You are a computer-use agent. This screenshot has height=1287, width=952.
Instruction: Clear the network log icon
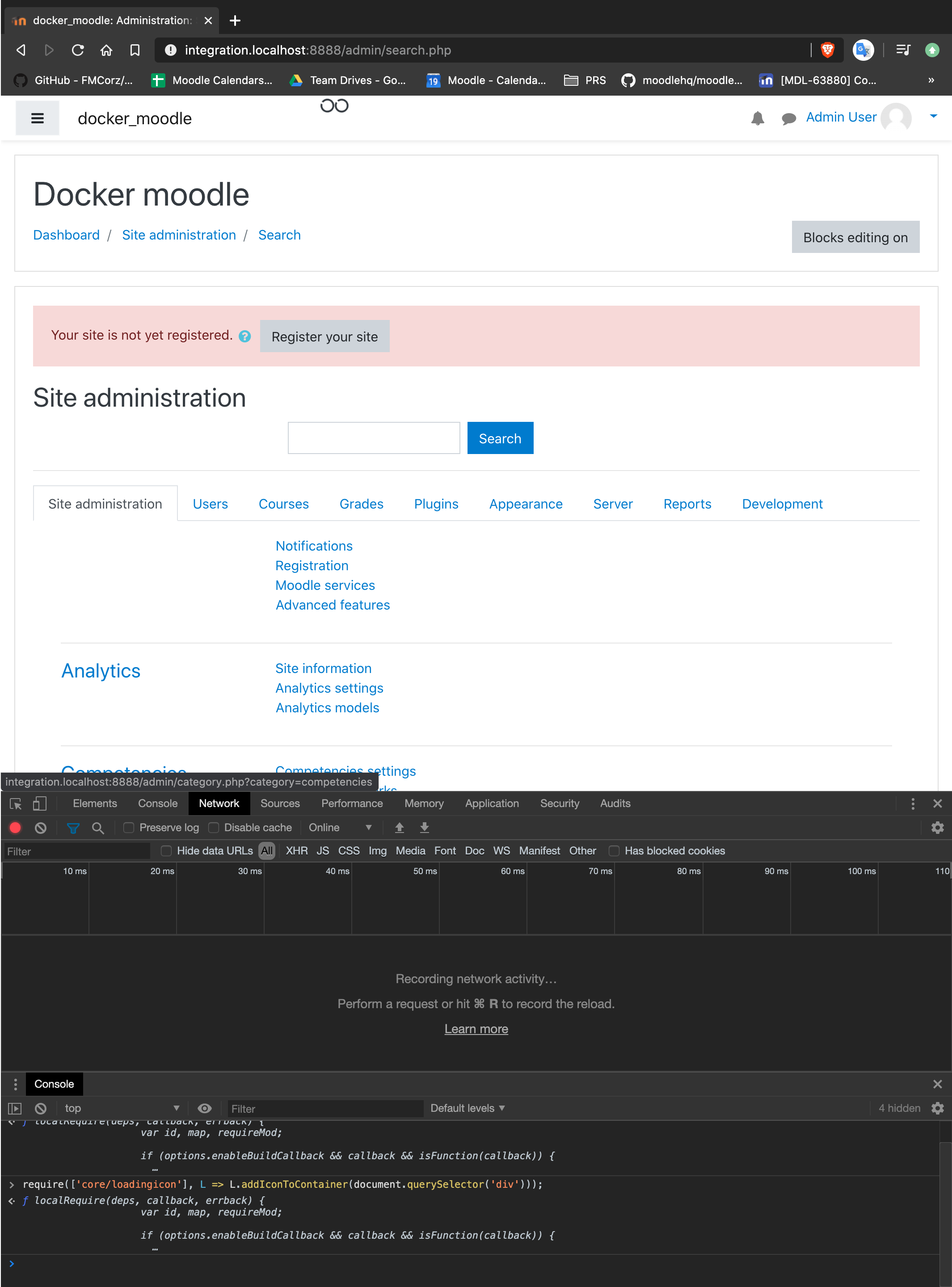(40, 828)
